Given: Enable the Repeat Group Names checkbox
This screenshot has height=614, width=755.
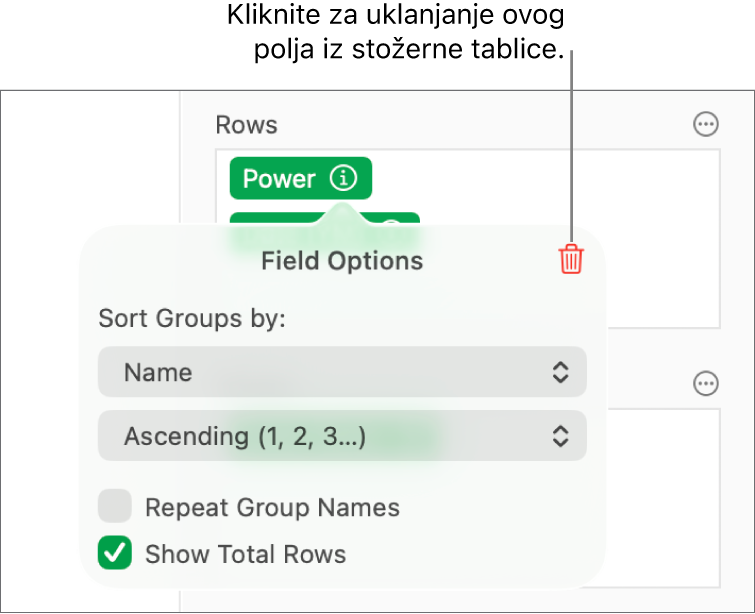Looking at the screenshot, I should (x=115, y=507).
